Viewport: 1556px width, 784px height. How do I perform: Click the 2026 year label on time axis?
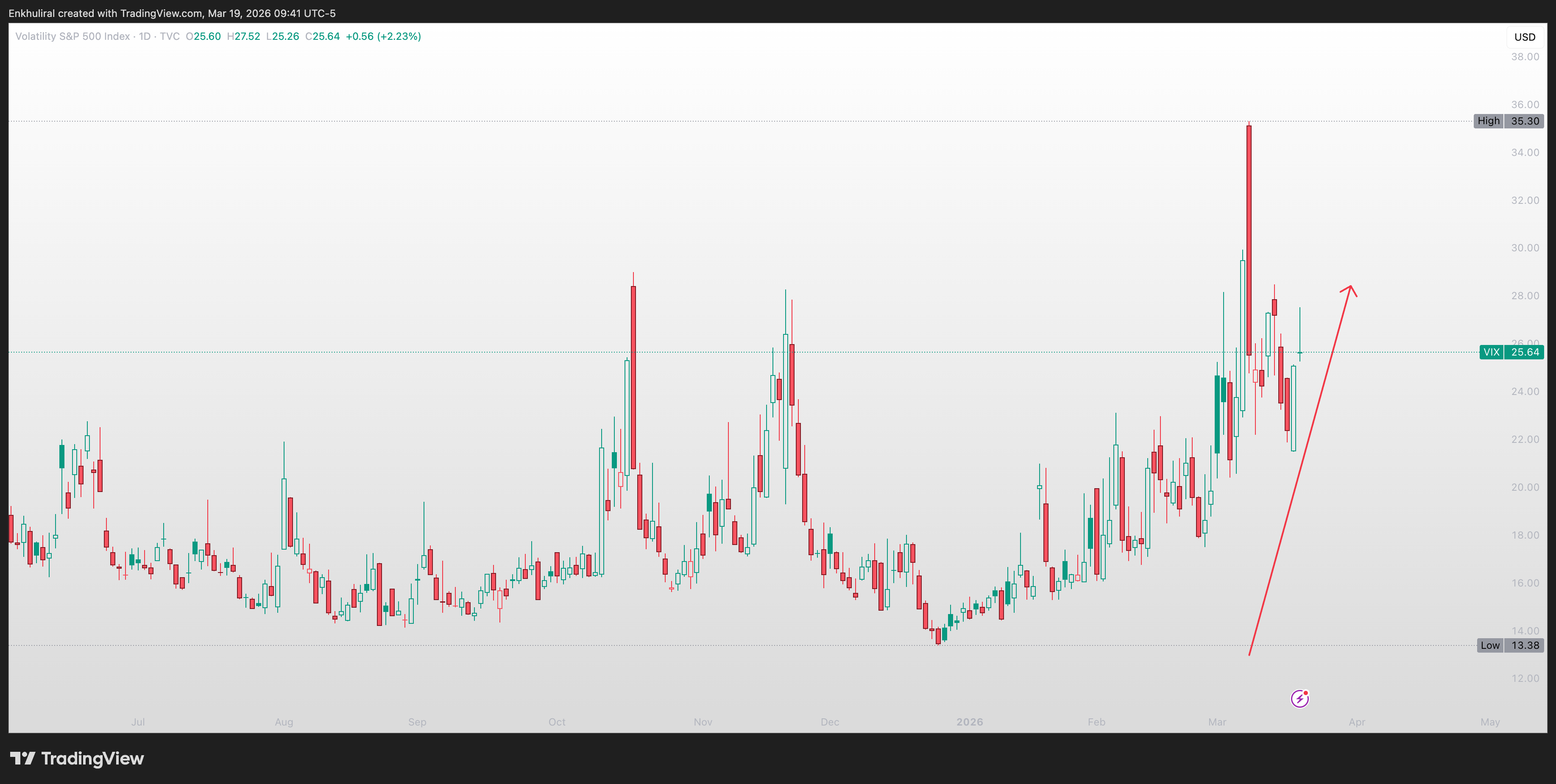point(970,722)
